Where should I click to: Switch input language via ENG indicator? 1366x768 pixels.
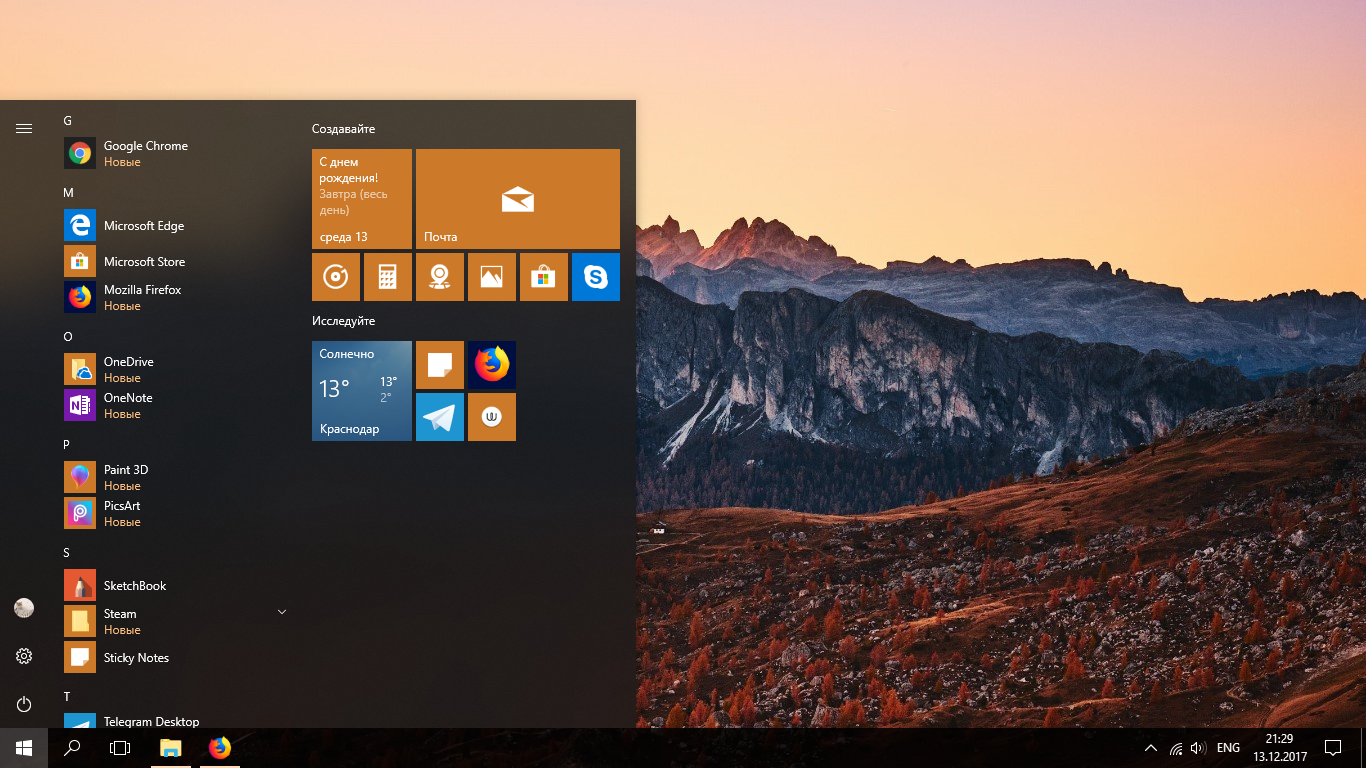1228,748
